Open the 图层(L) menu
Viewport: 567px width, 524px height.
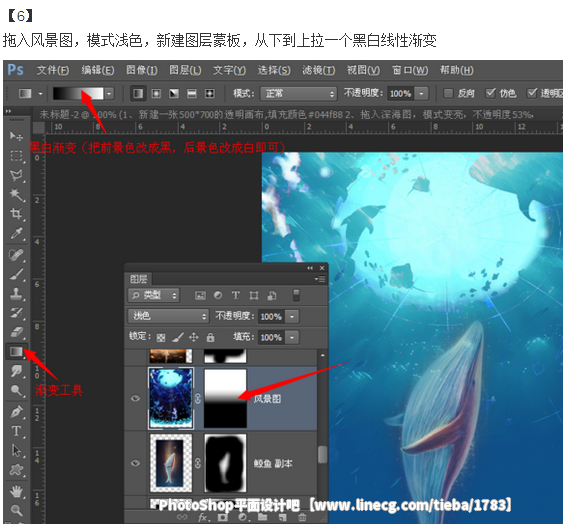pos(185,70)
